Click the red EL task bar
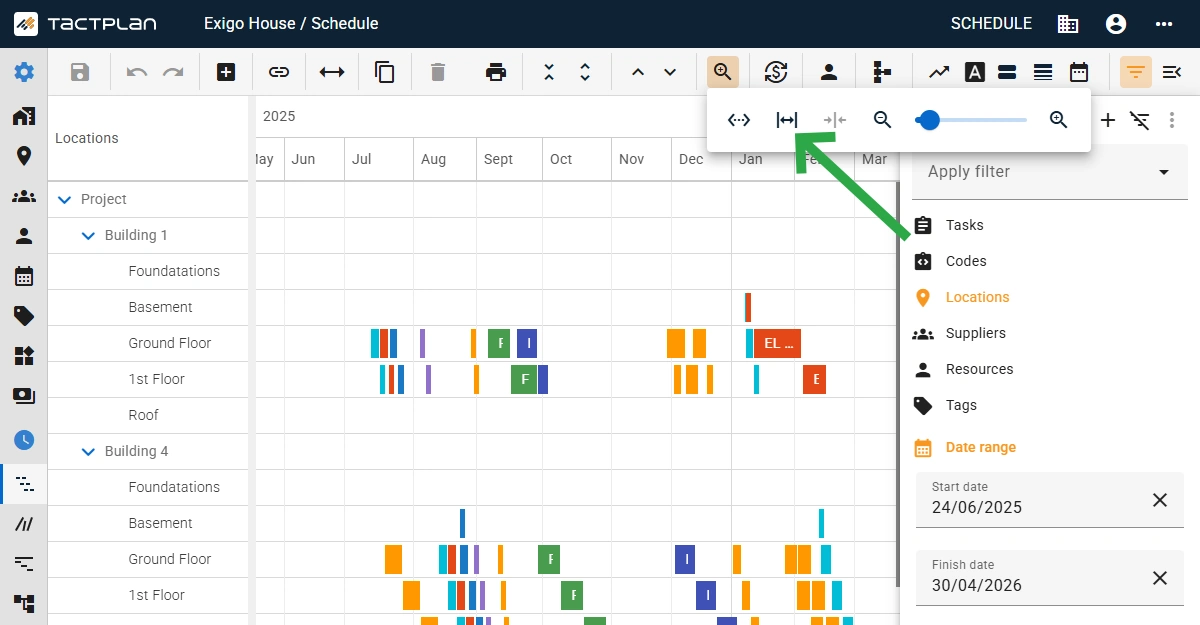This screenshot has width=1200, height=625. point(777,343)
